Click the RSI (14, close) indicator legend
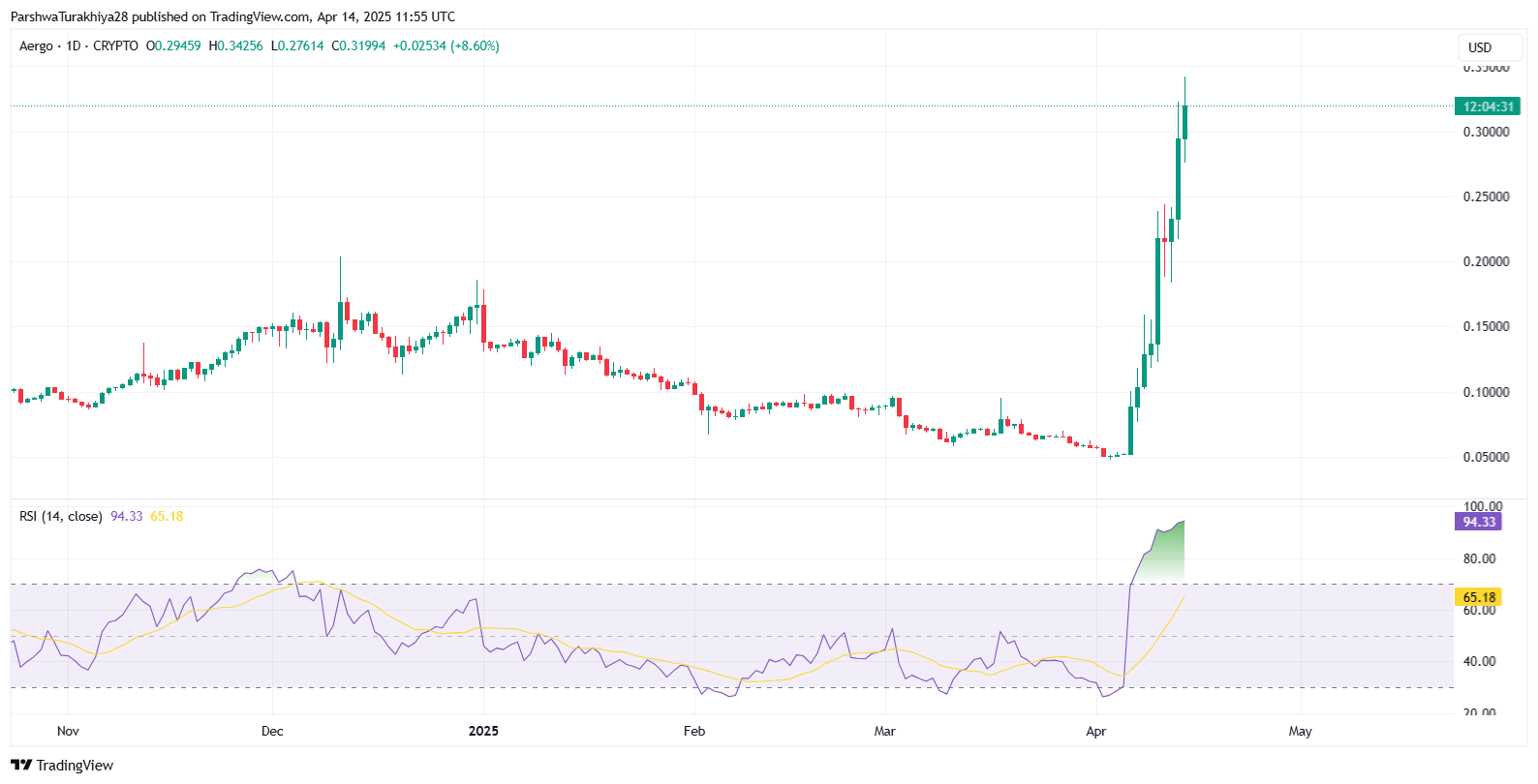 coord(60,517)
